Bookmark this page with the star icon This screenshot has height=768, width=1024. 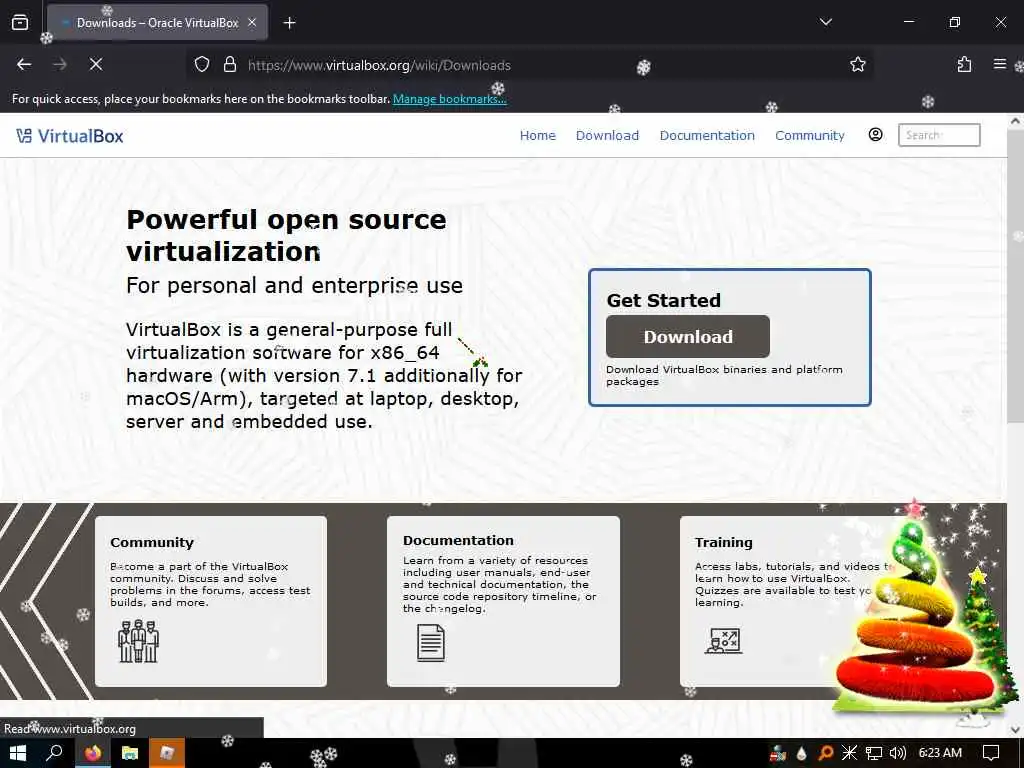tap(857, 64)
